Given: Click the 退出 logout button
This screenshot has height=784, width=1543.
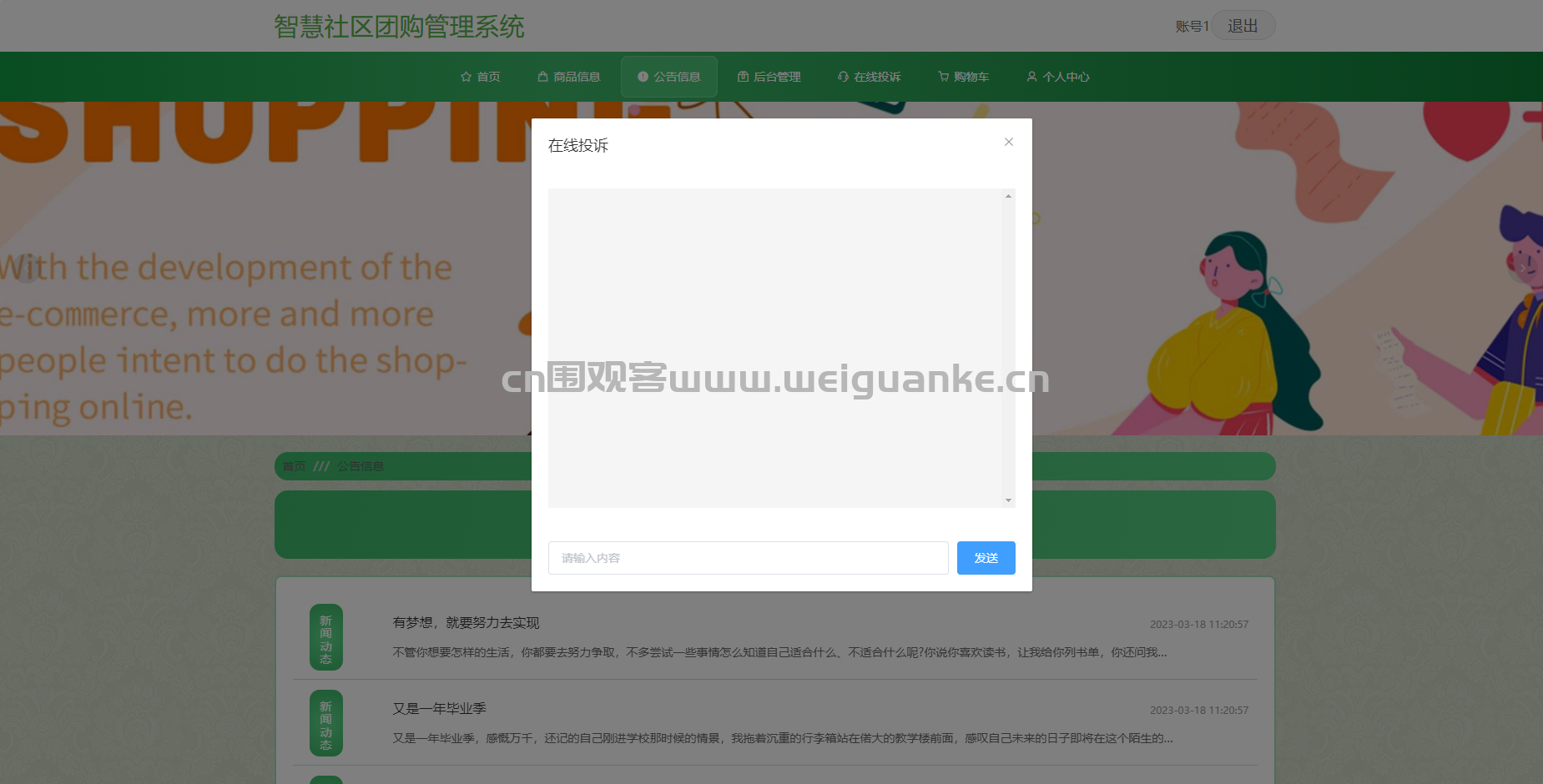Looking at the screenshot, I should (x=1242, y=26).
